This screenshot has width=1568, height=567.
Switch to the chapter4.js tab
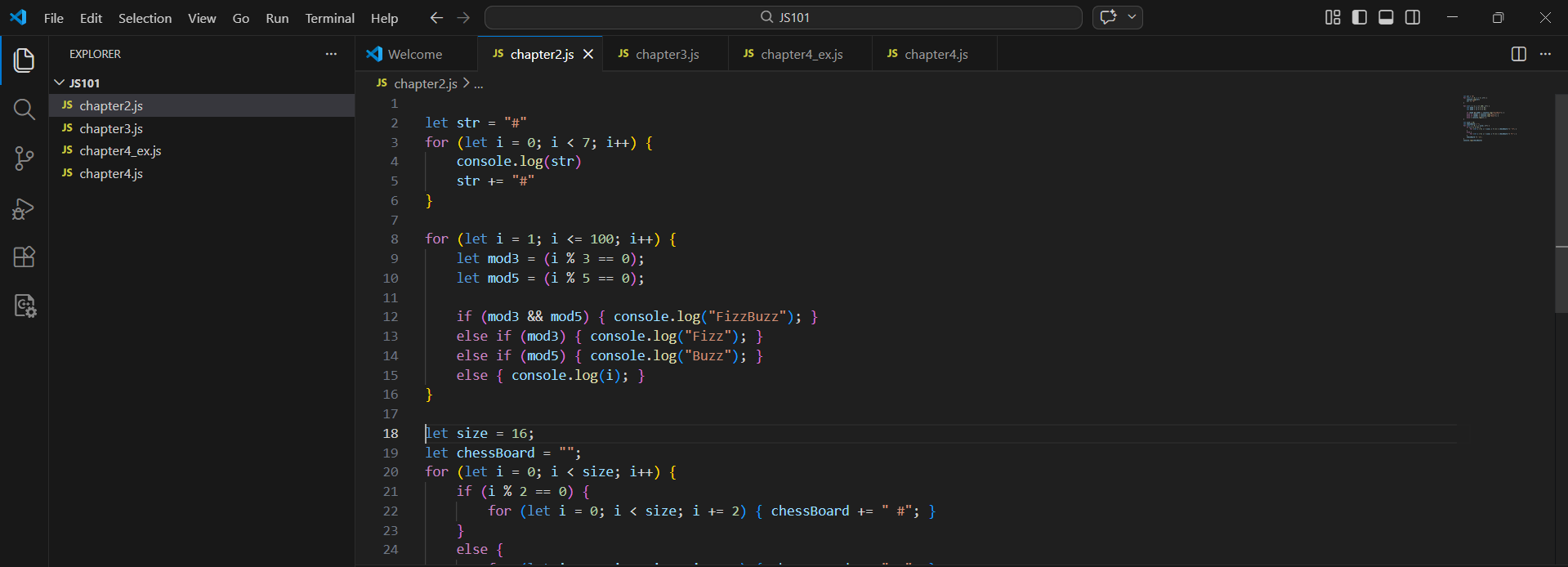coord(936,54)
